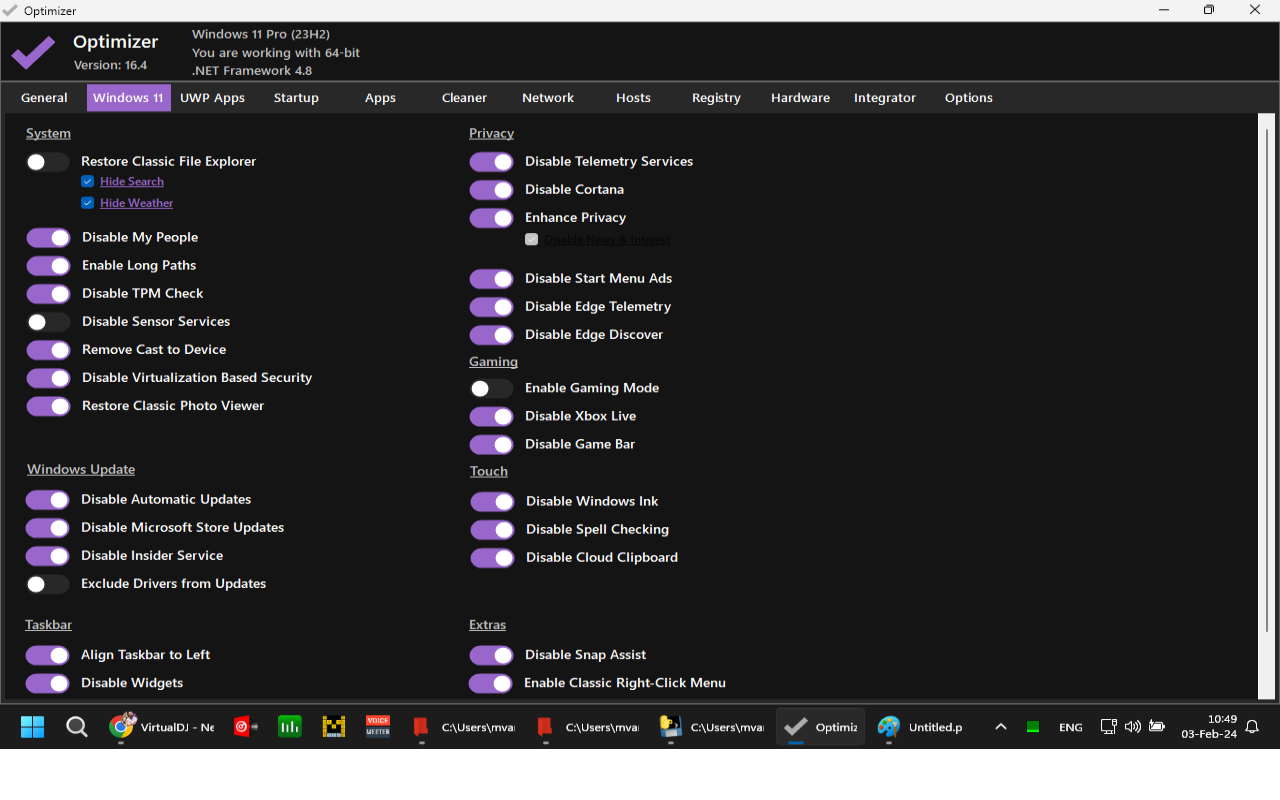This screenshot has width=1280, height=800.
Task: Switch to the Hosts tab
Action: [633, 98]
